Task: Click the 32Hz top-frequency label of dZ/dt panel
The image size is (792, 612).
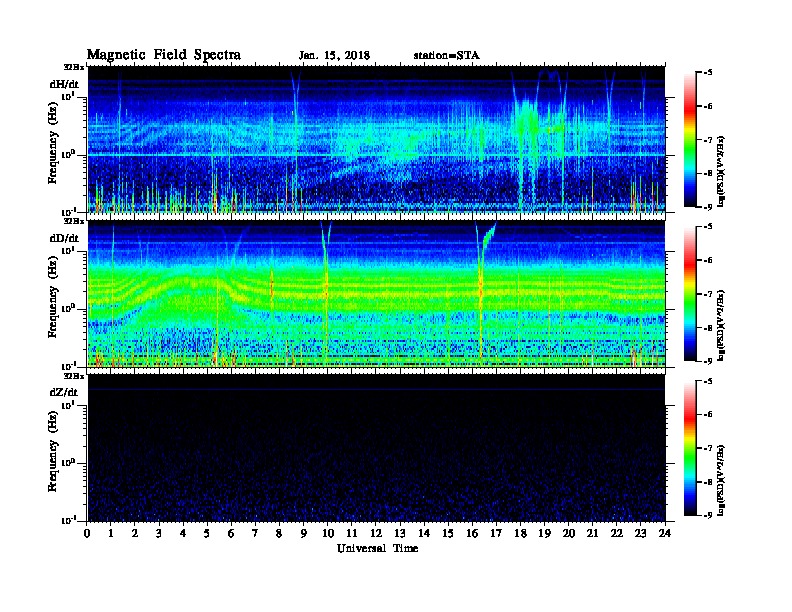Action: pyautogui.click(x=74, y=376)
